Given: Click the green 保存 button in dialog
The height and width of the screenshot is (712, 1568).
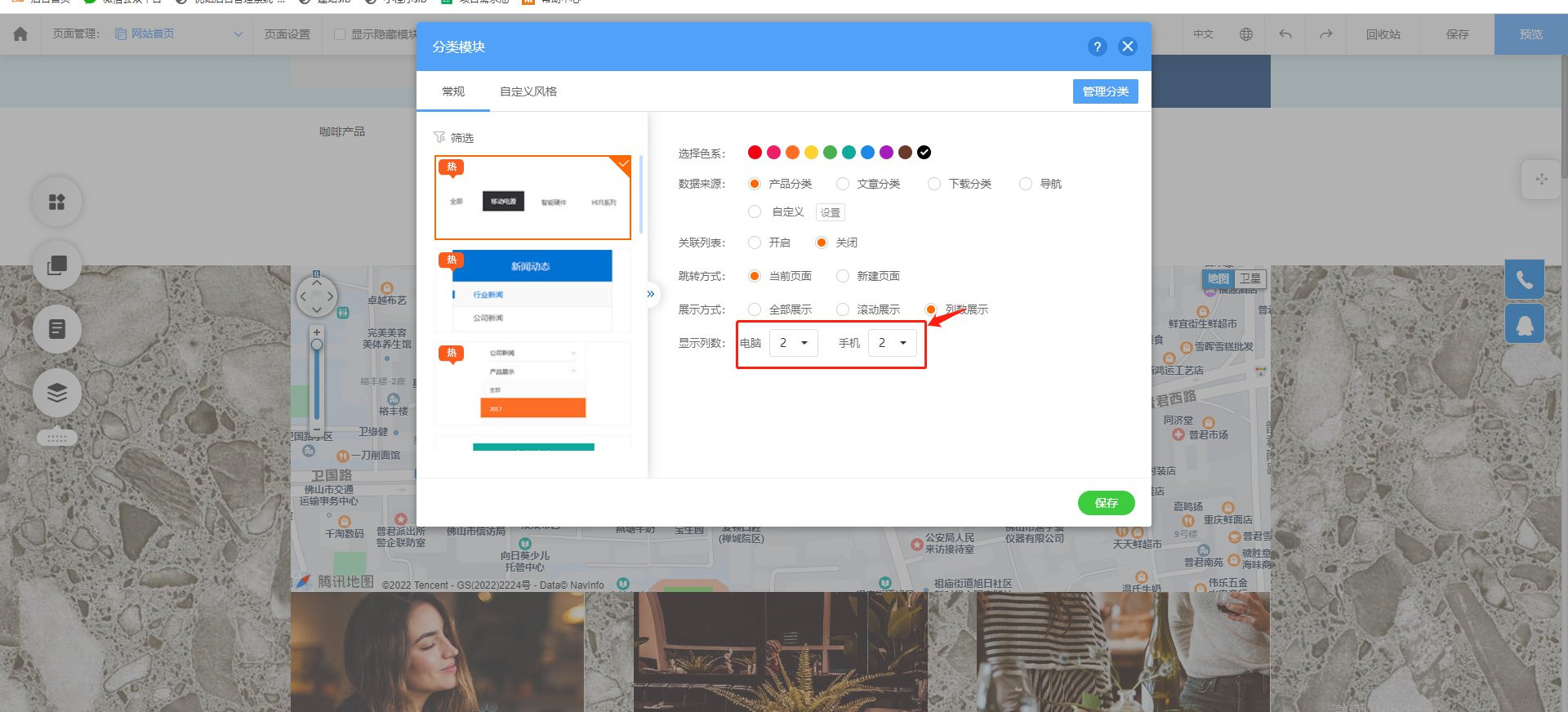Looking at the screenshot, I should (x=1107, y=503).
